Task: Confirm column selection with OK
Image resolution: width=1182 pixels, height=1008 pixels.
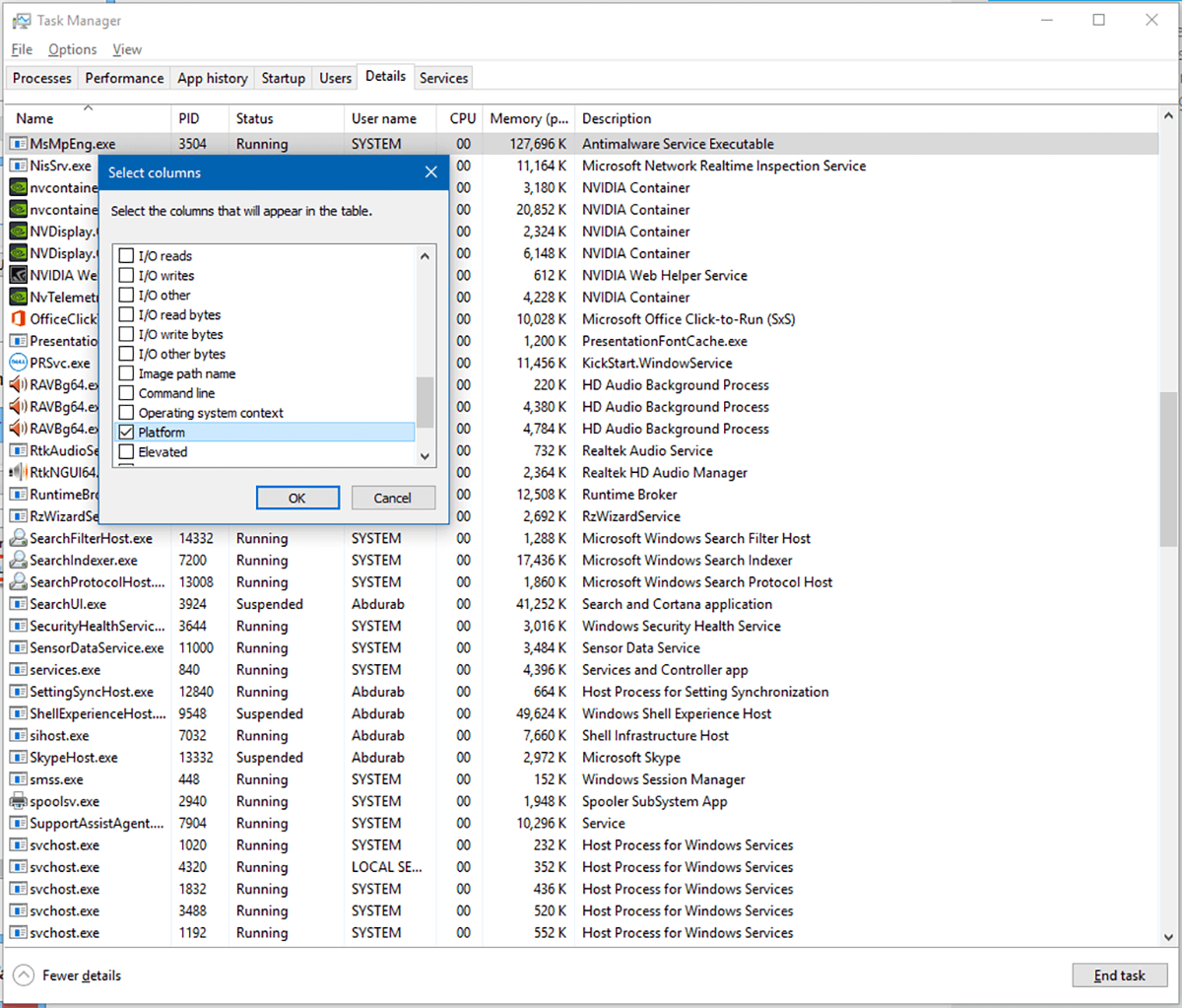Action: pos(296,498)
